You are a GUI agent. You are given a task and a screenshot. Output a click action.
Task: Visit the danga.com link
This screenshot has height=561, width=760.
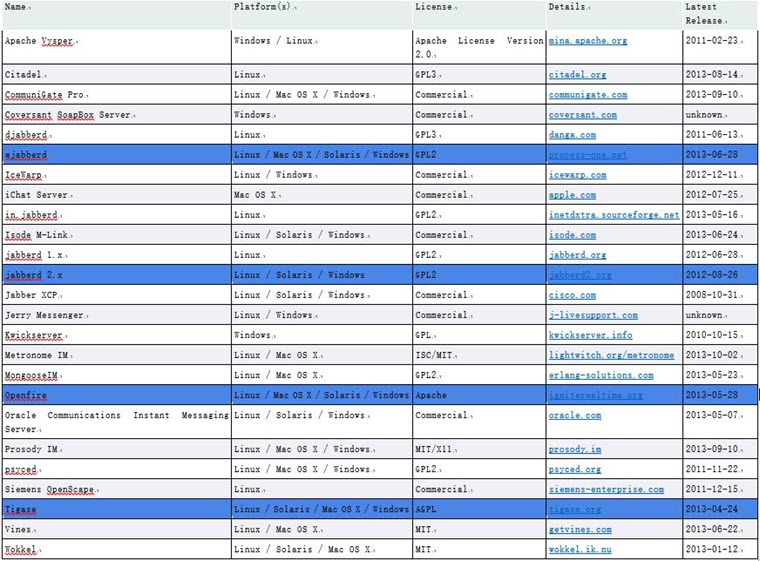click(x=572, y=135)
